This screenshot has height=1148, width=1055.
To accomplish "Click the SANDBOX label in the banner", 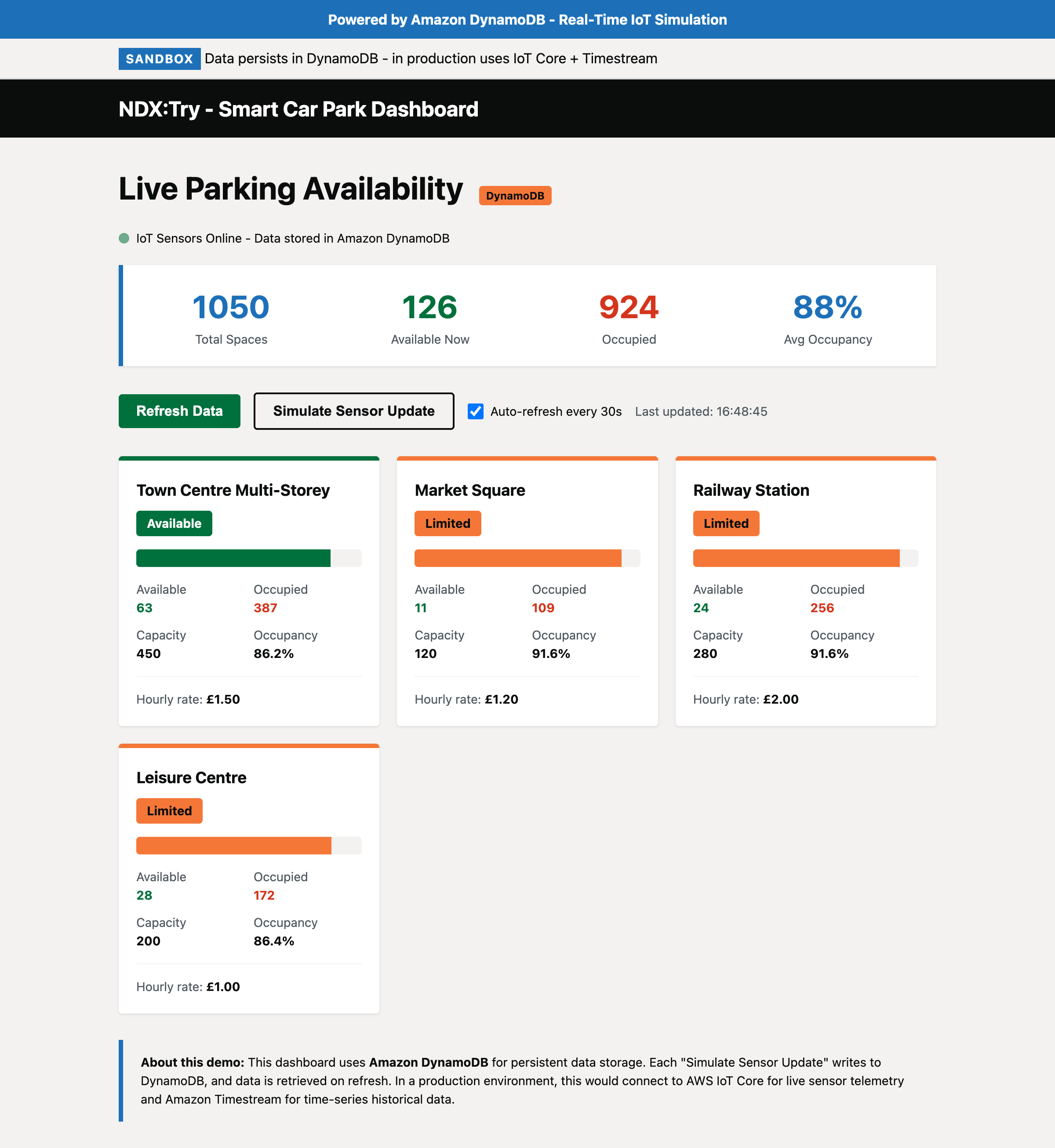I will [x=159, y=58].
